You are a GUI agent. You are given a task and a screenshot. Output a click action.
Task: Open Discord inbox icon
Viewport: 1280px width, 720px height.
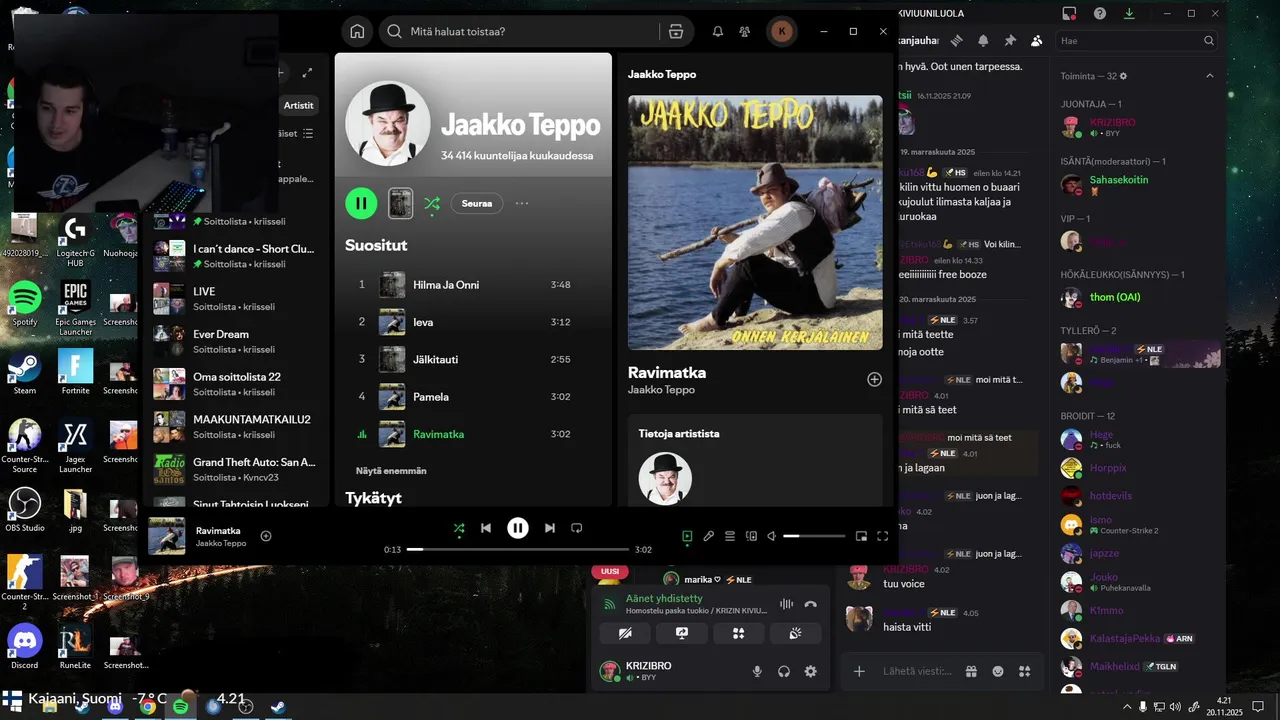point(1069,13)
